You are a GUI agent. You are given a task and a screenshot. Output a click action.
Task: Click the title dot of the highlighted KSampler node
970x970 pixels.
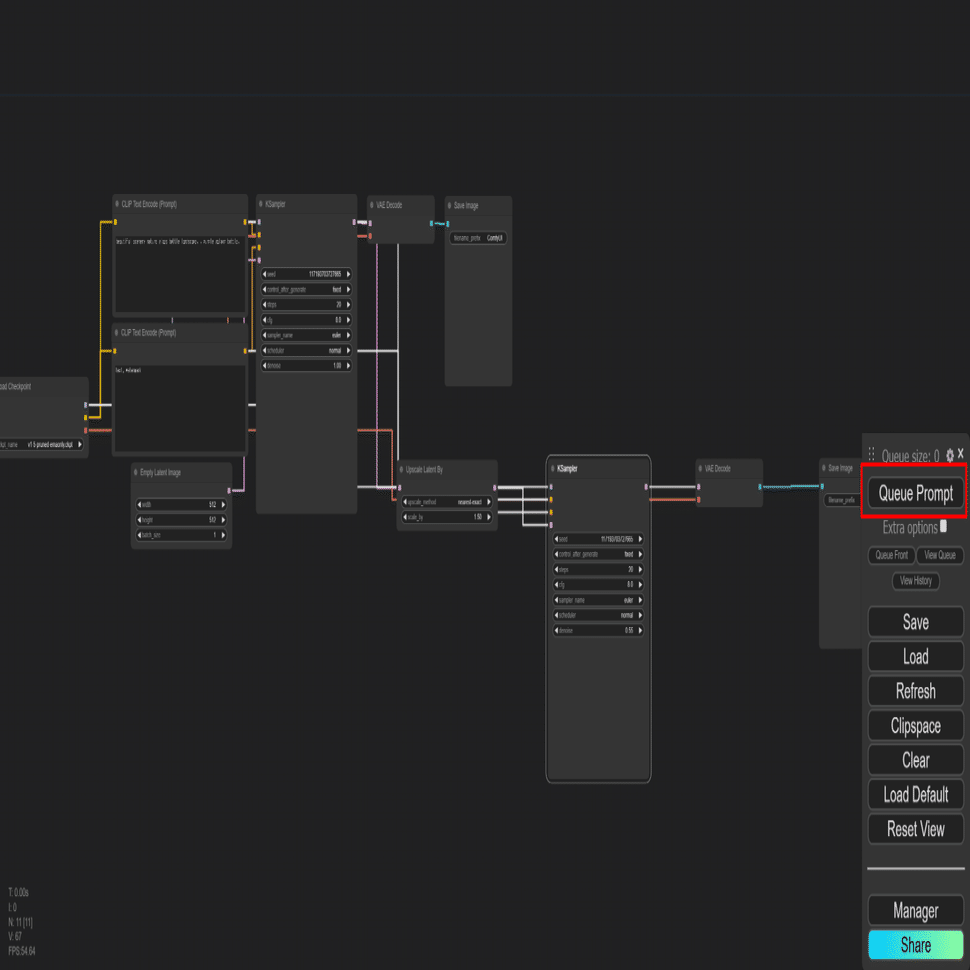pyautogui.click(x=552, y=468)
